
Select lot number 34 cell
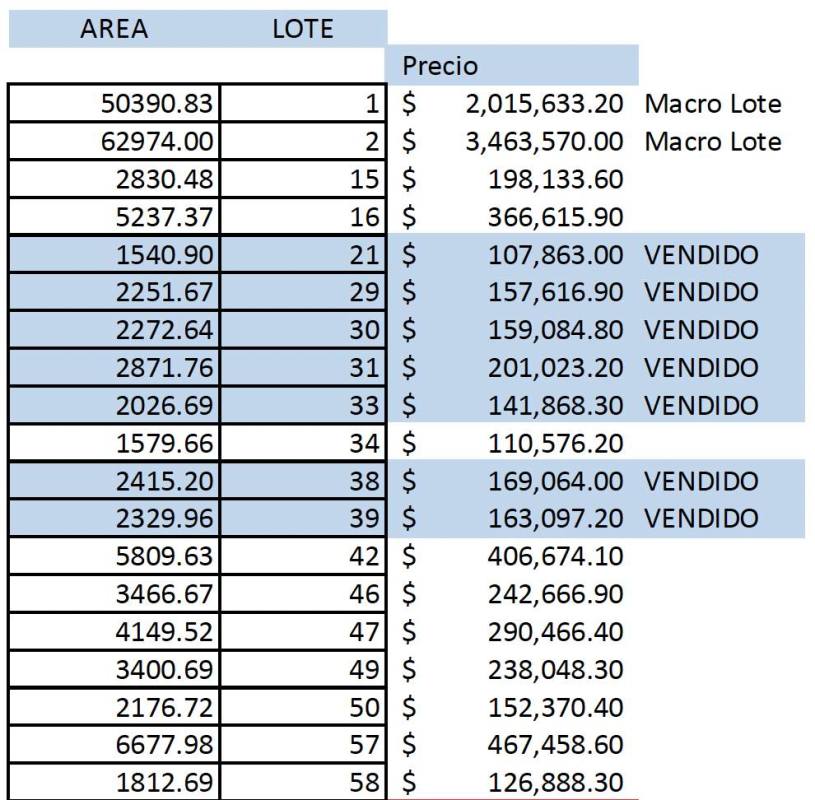click(x=303, y=444)
